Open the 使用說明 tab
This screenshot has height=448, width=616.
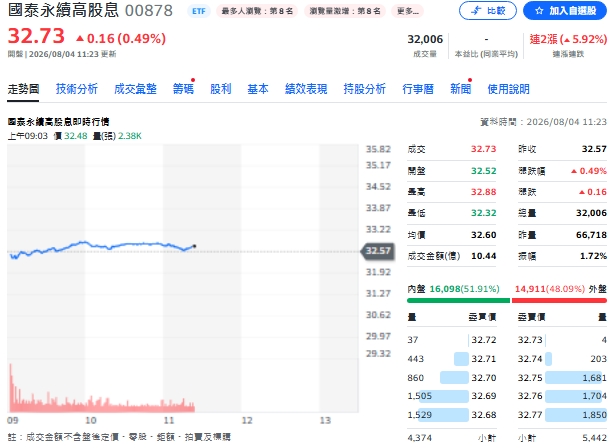[508, 89]
